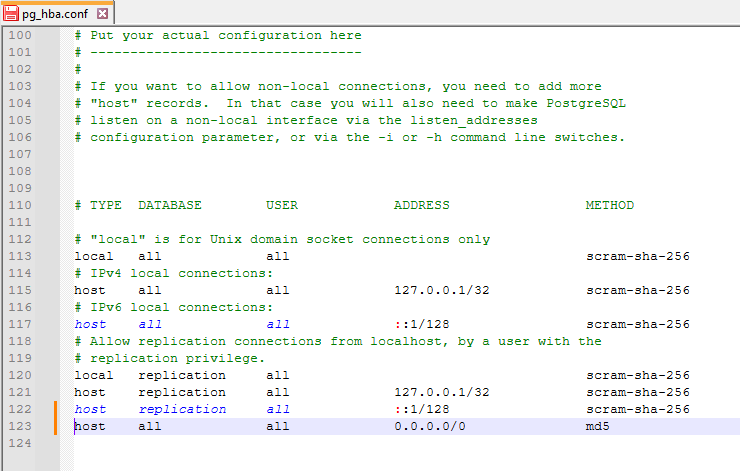740x471 pixels.
Task: Click the unsaved disk icon on tab
Action: (x=11, y=13)
